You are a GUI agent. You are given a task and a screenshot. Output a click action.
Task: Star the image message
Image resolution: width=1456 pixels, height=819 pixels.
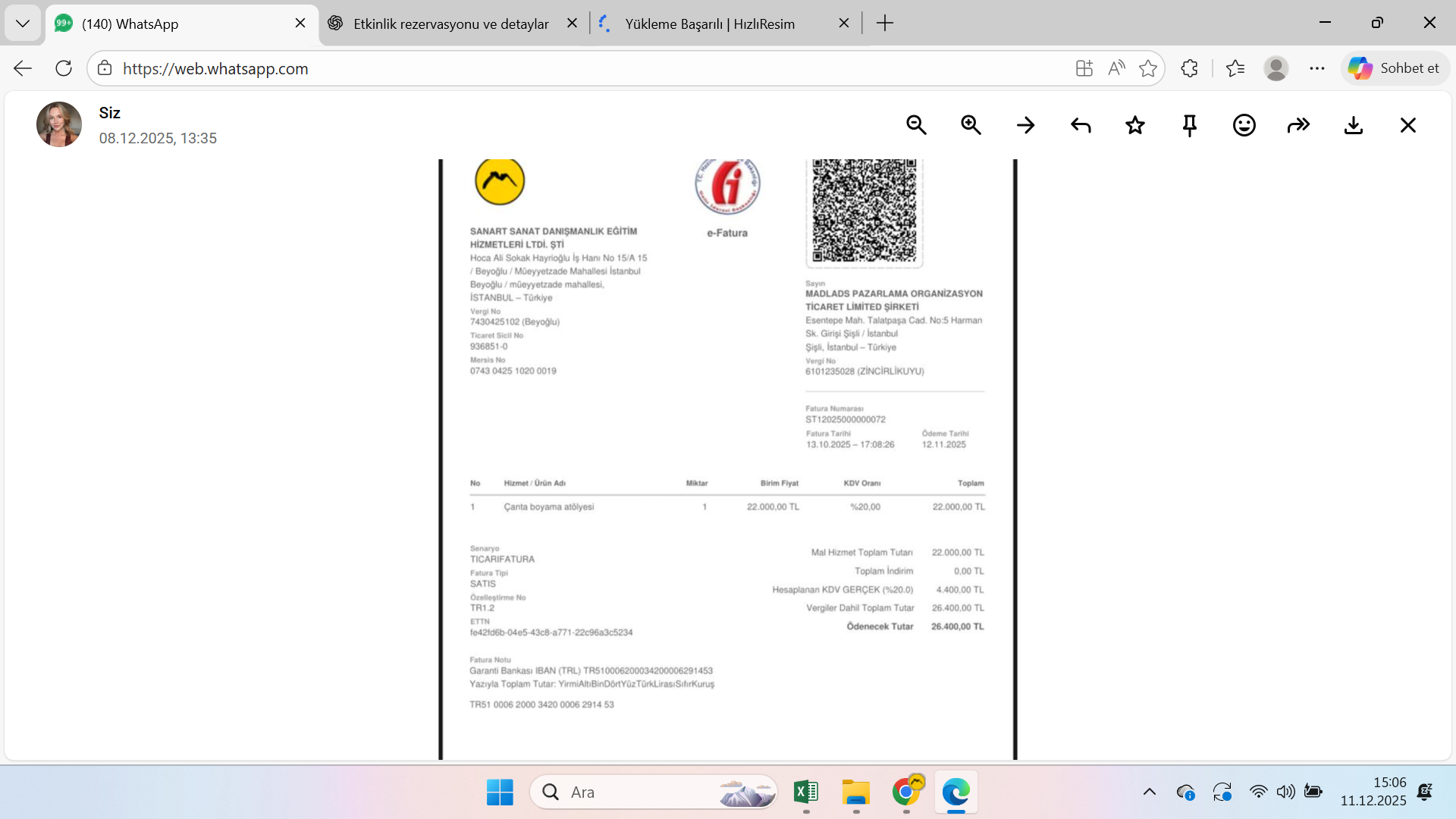pyautogui.click(x=1135, y=125)
